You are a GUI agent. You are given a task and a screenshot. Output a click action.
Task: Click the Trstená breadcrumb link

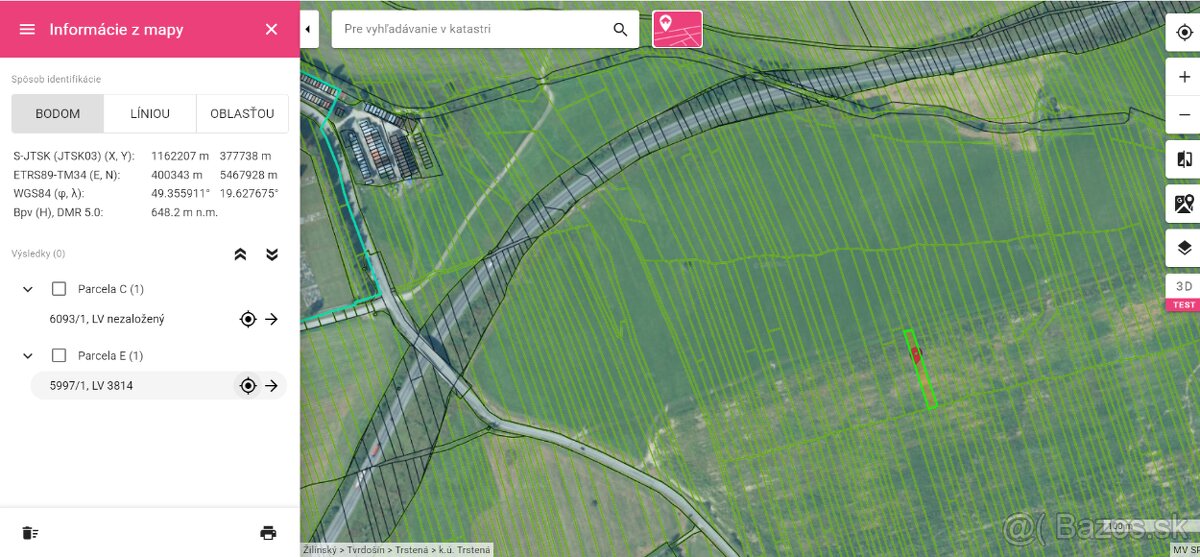tap(412, 550)
